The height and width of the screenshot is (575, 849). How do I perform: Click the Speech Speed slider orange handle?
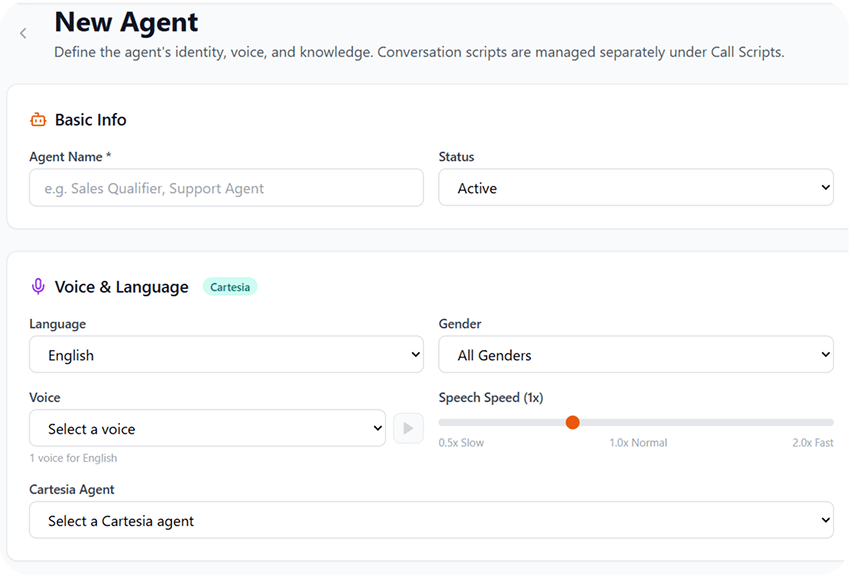coord(572,422)
